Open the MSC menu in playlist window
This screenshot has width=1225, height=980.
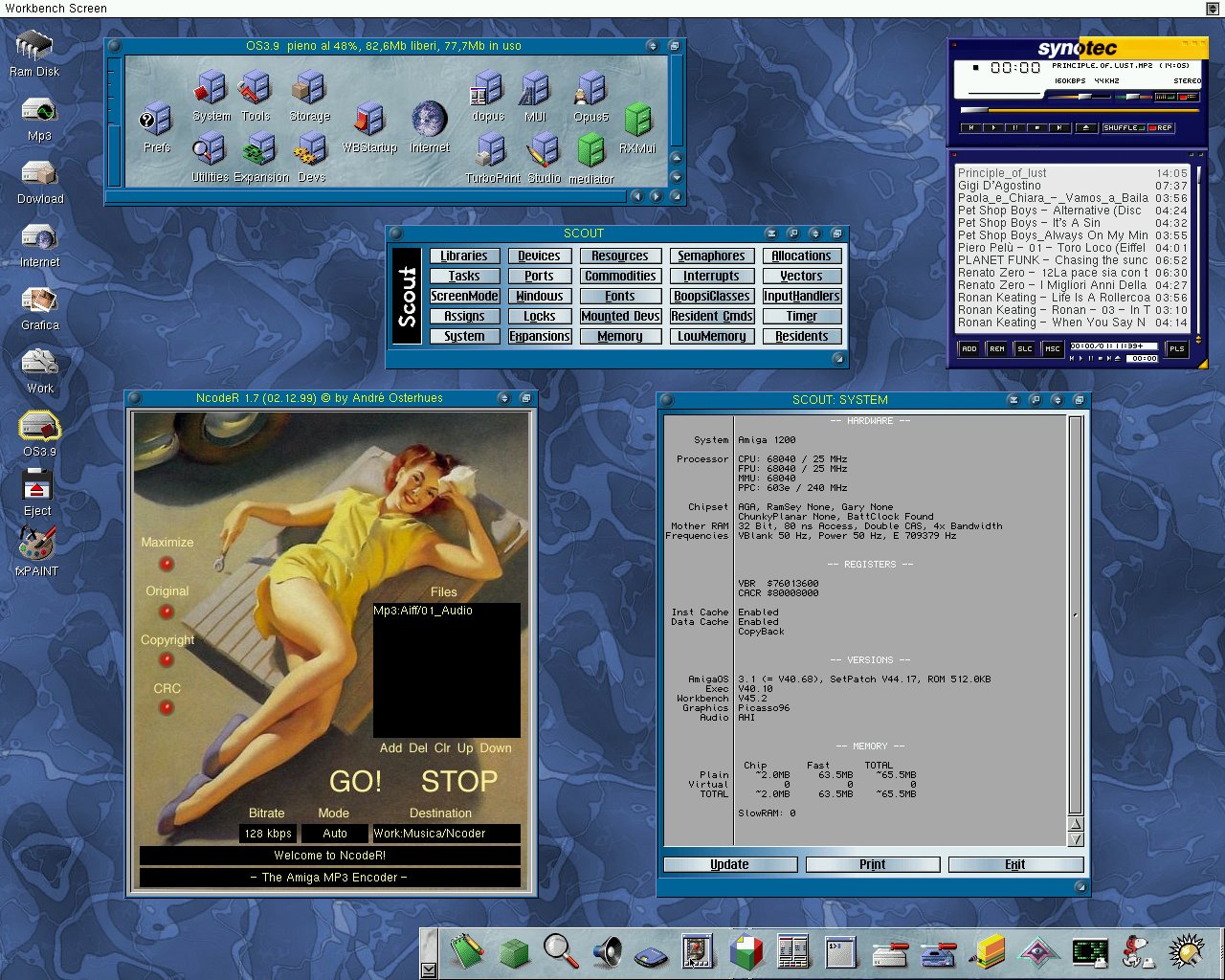pyautogui.click(x=1052, y=348)
